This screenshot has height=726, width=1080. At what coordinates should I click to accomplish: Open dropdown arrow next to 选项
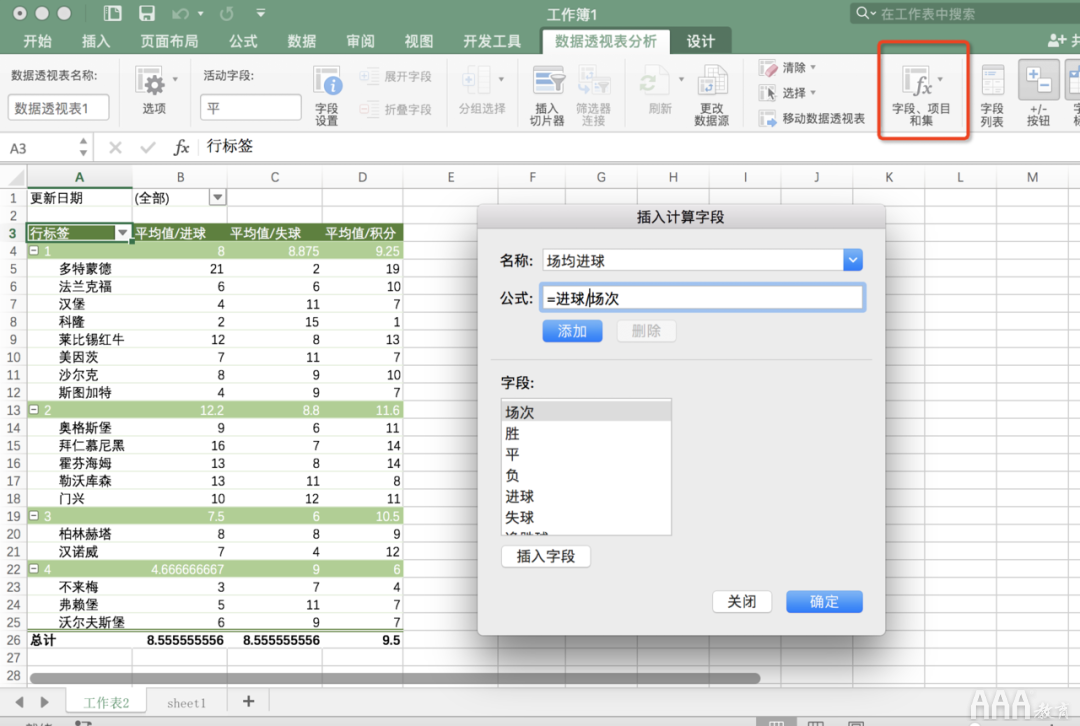tap(175, 79)
